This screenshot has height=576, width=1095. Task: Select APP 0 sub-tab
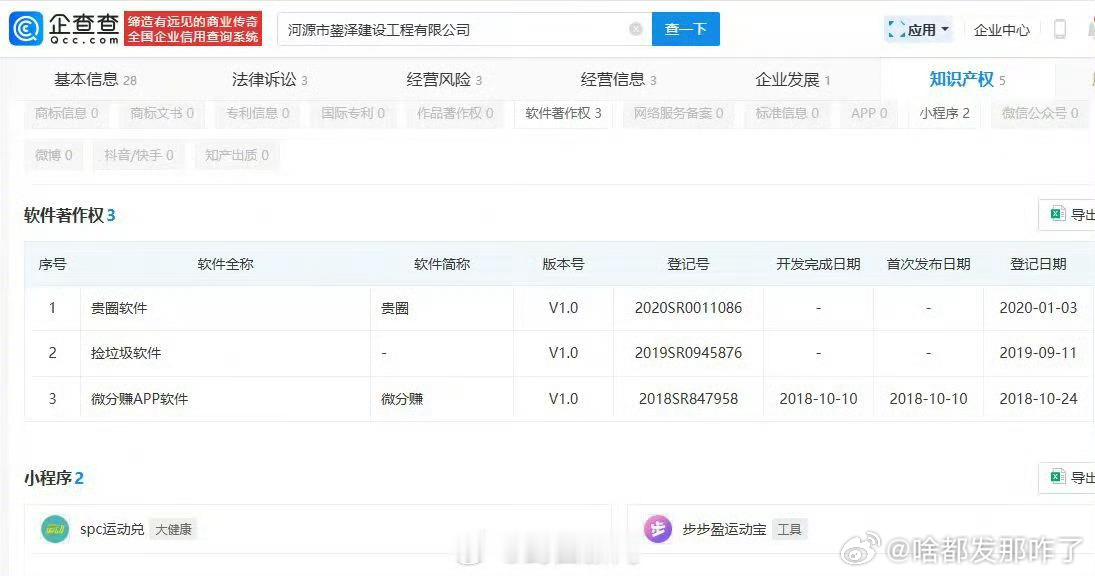pyautogui.click(x=869, y=113)
